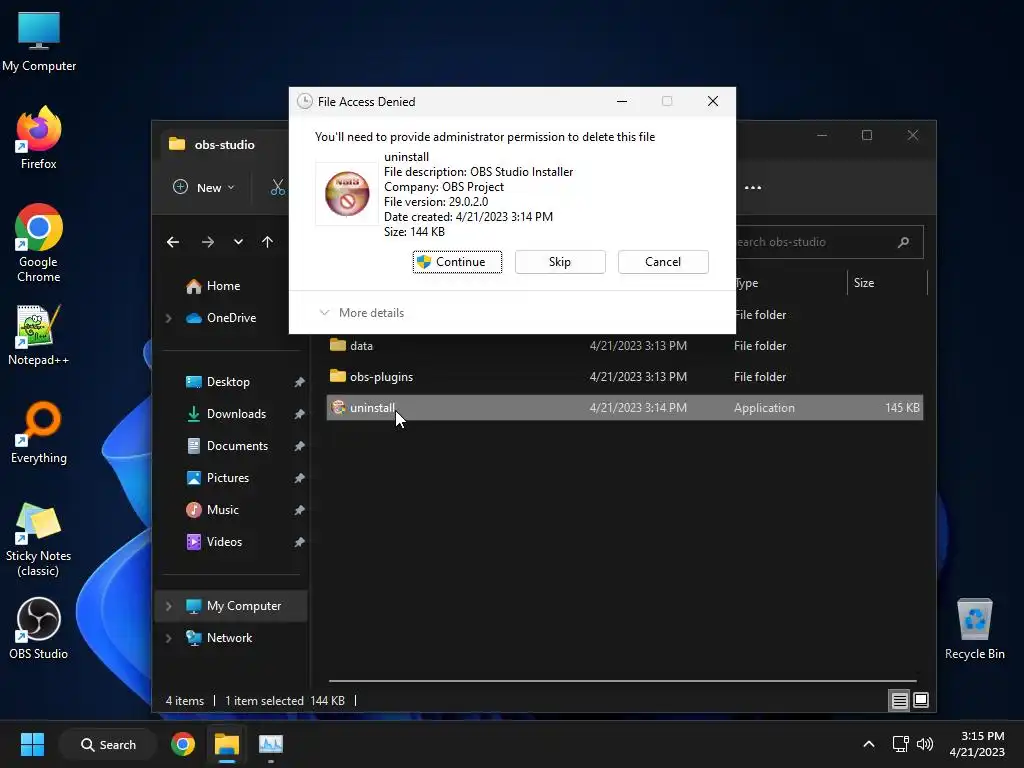Open Desktop quick access folder
This screenshot has width=1024, height=768.
pyautogui.click(x=217, y=382)
